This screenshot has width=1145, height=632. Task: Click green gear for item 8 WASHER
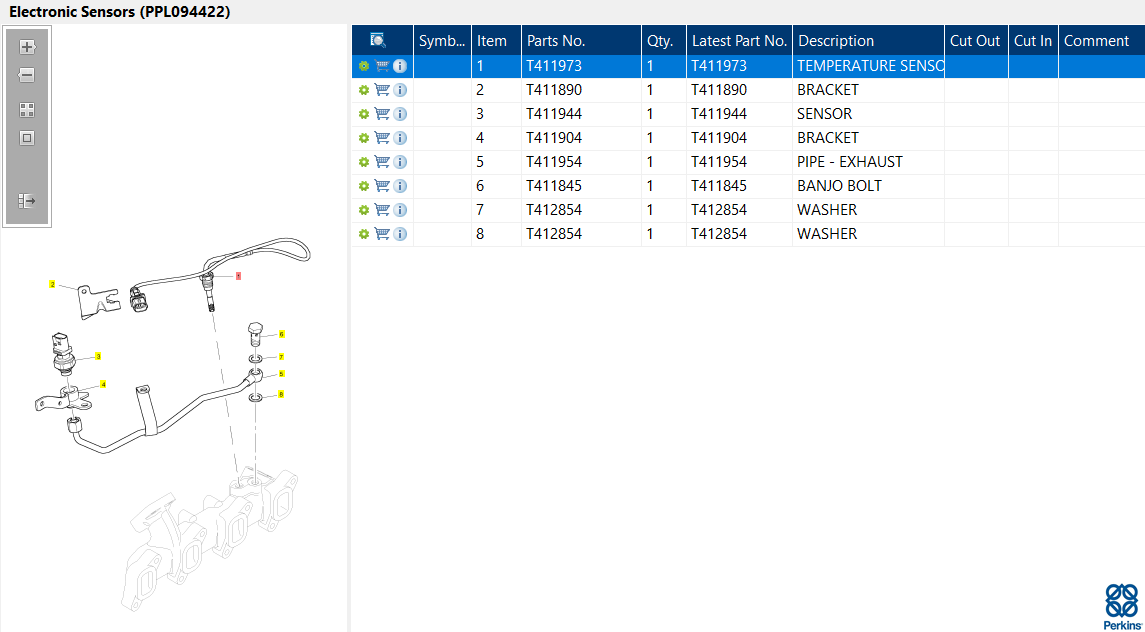[364, 235]
